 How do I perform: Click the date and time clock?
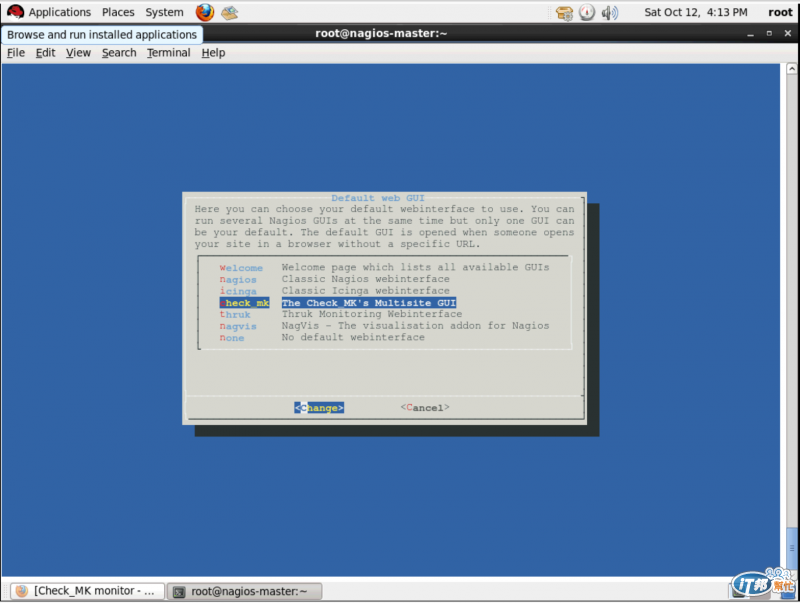pos(695,12)
